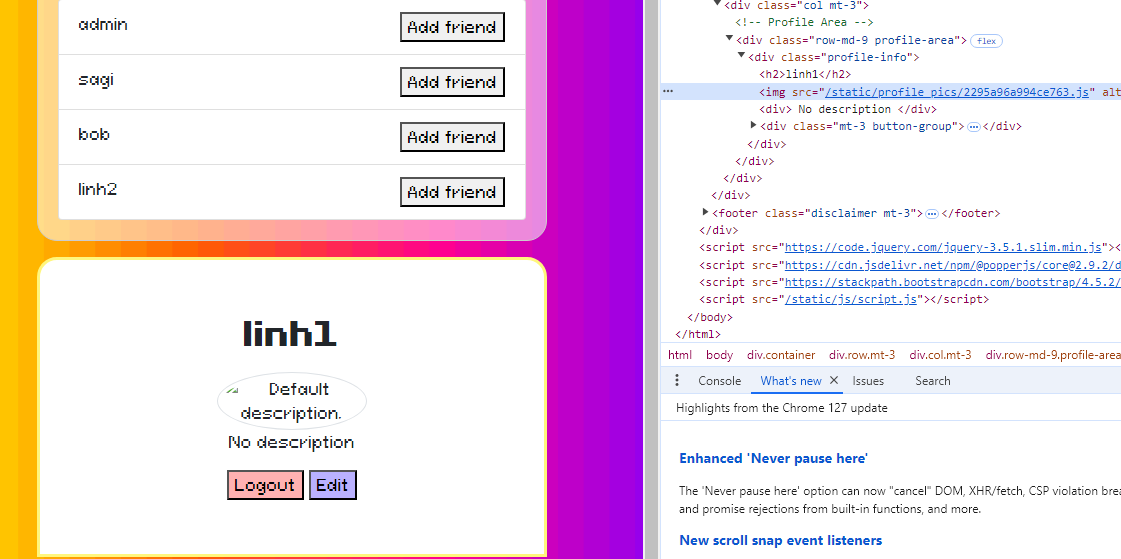Screen dimensions: 1121x559
Task: Add bob as a friend
Action: pyautogui.click(x=452, y=137)
